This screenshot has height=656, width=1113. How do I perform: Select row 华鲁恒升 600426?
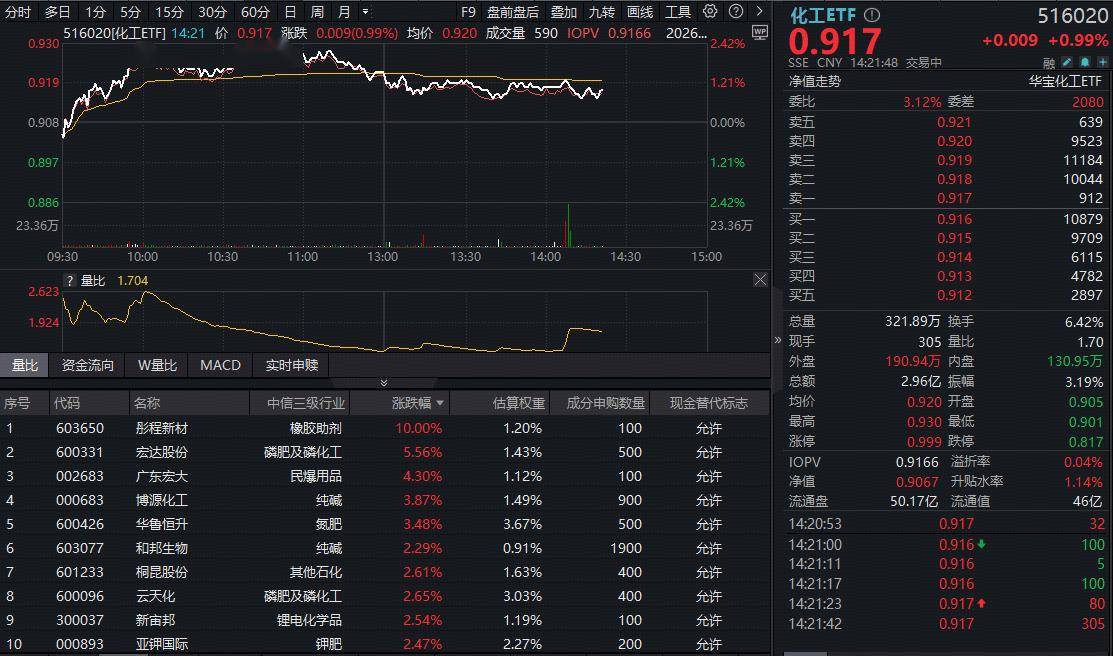[x=385, y=525]
